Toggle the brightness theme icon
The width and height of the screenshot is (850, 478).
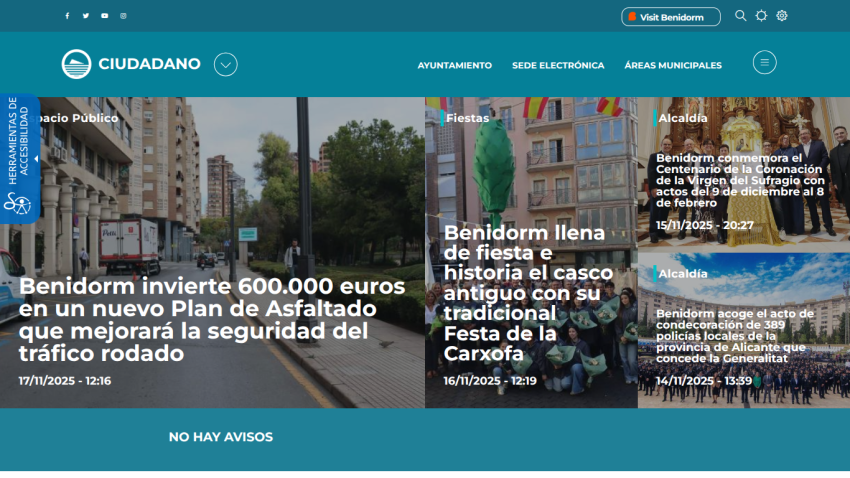point(761,16)
